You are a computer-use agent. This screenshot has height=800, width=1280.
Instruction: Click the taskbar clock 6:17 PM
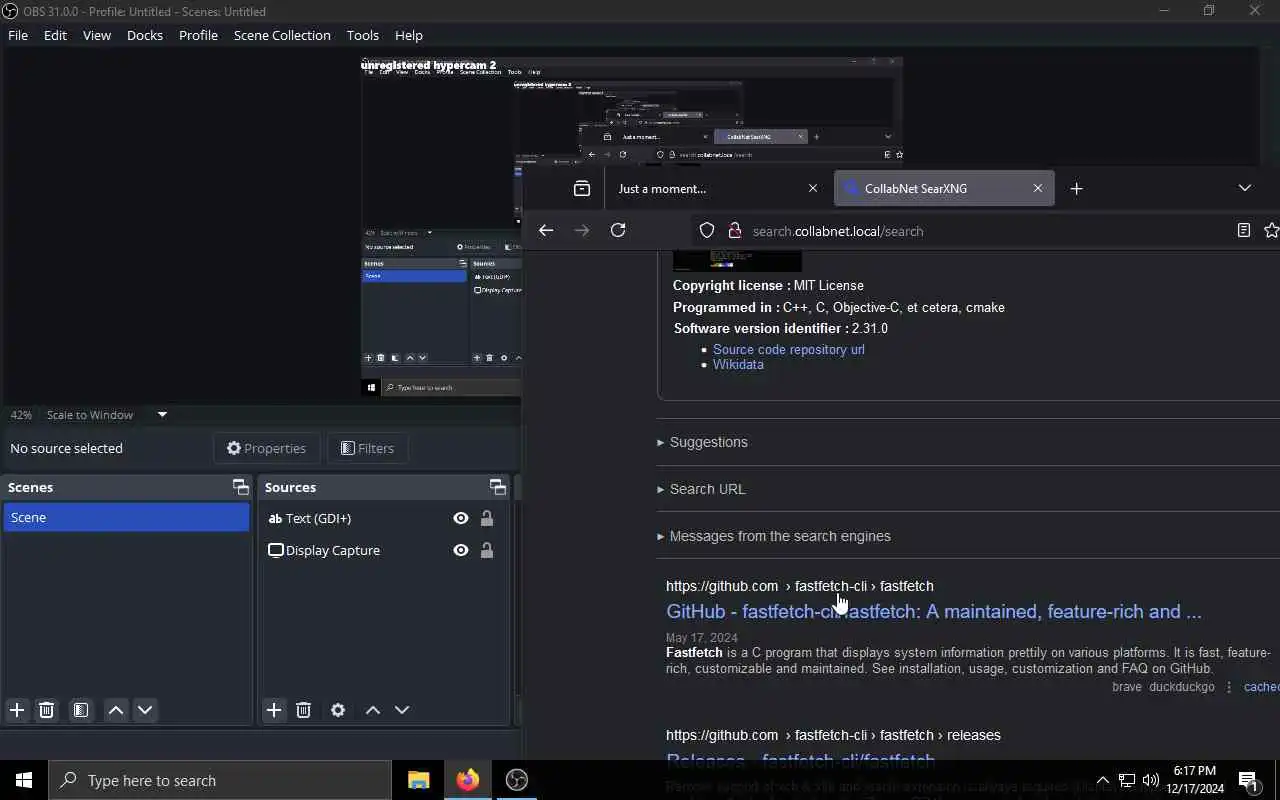[1194, 780]
